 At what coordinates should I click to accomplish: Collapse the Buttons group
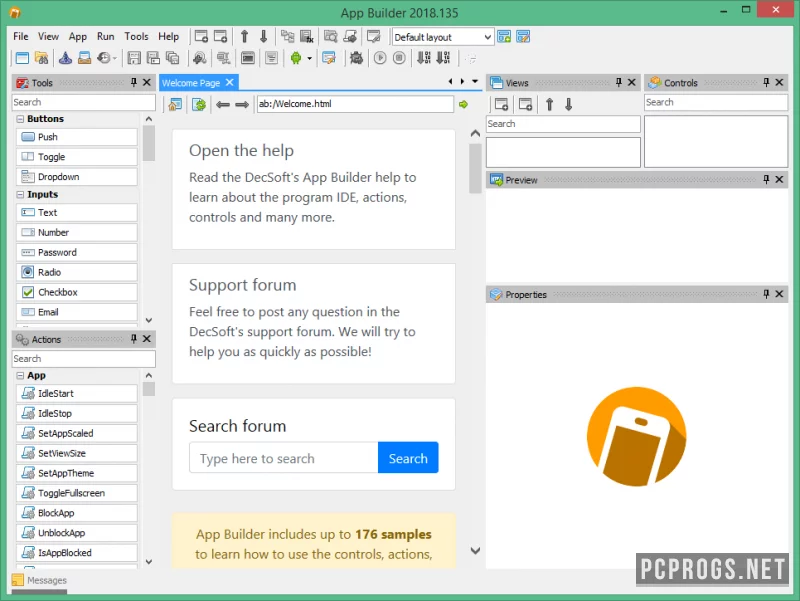click(20, 119)
